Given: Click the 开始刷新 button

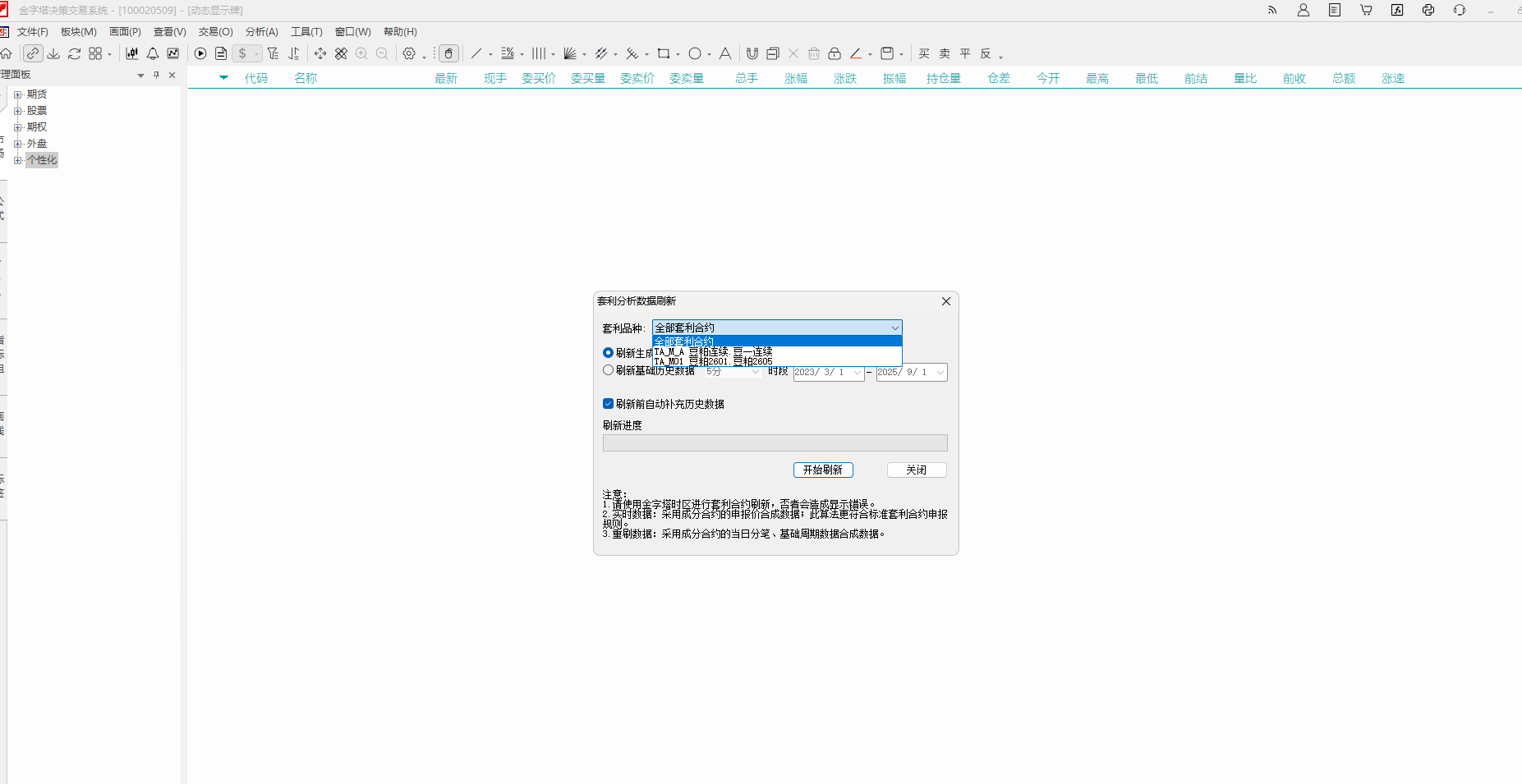Looking at the screenshot, I should [822, 470].
